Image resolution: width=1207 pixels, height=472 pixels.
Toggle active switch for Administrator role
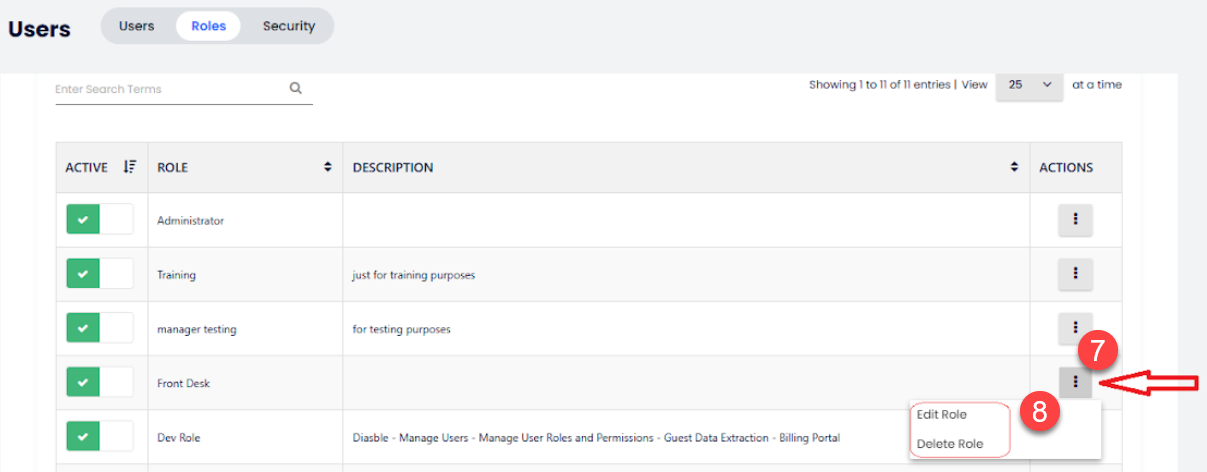(x=99, y=220)
